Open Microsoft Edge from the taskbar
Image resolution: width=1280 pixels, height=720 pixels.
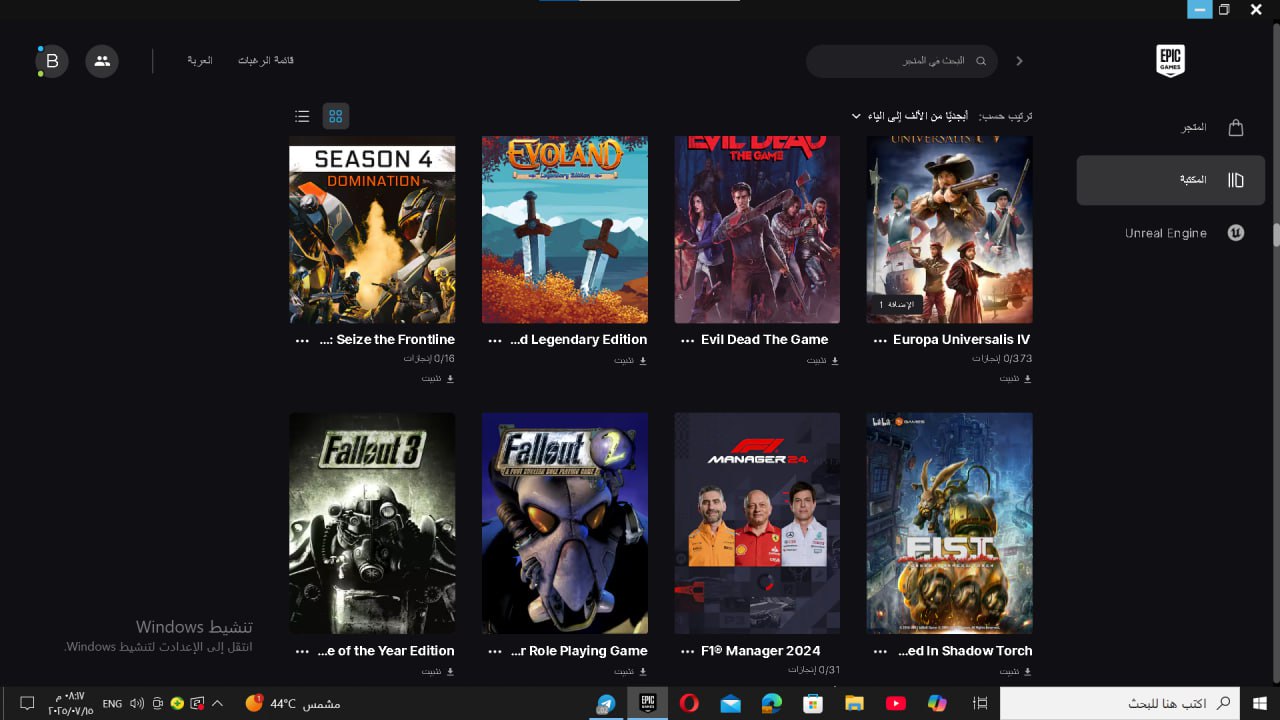[x=772, y=703]
